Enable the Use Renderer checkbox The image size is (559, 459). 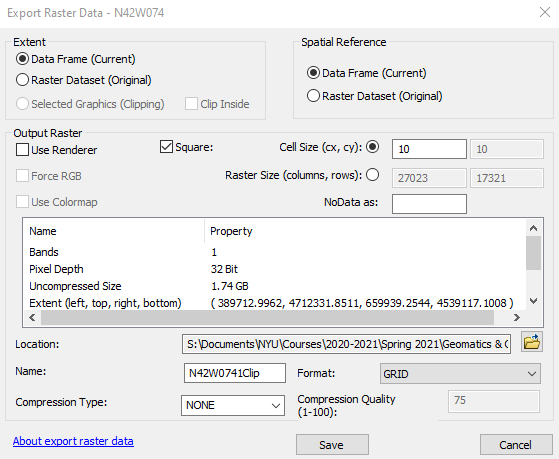[22, 150]
